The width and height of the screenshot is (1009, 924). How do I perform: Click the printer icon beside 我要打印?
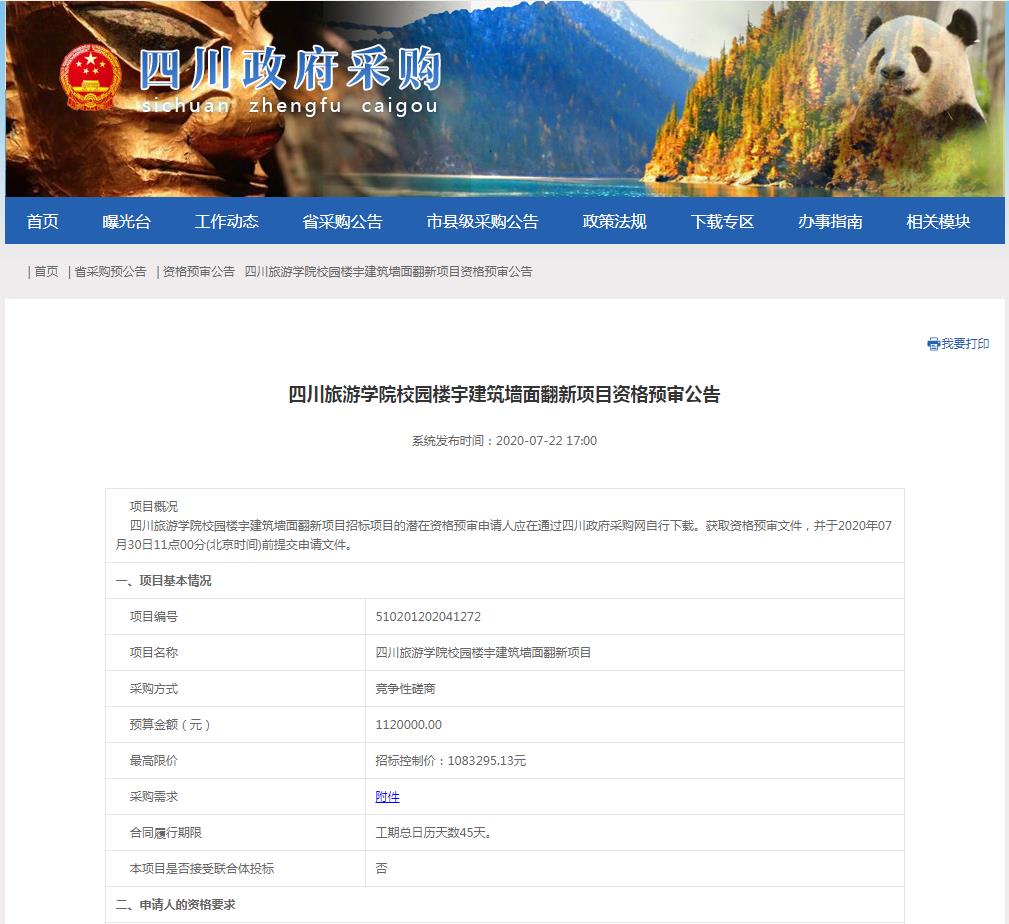point(933,344)
